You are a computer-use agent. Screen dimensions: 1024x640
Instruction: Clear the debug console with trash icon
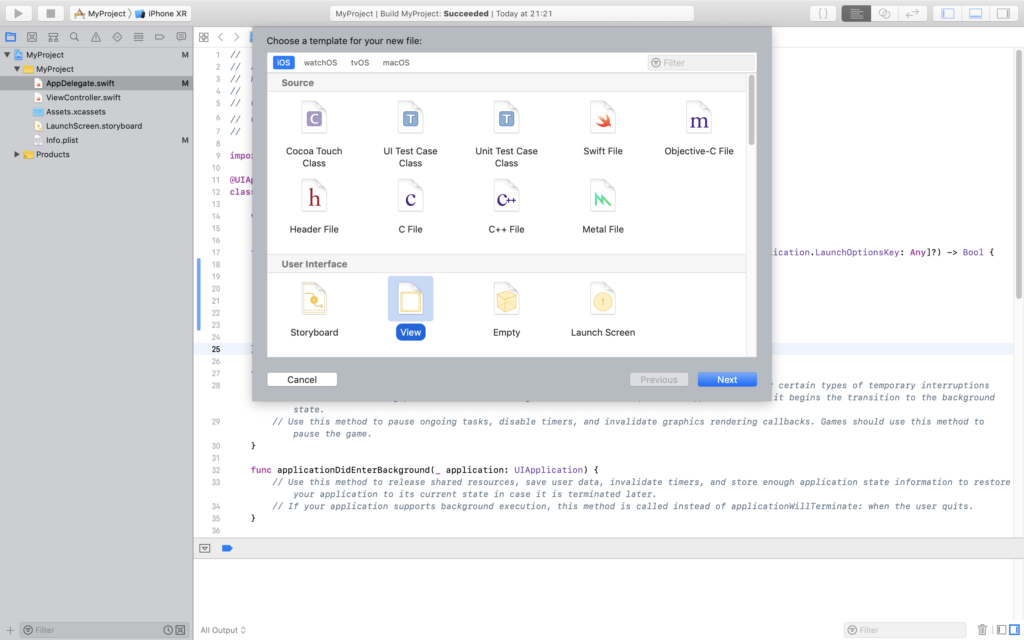[982, 630]
